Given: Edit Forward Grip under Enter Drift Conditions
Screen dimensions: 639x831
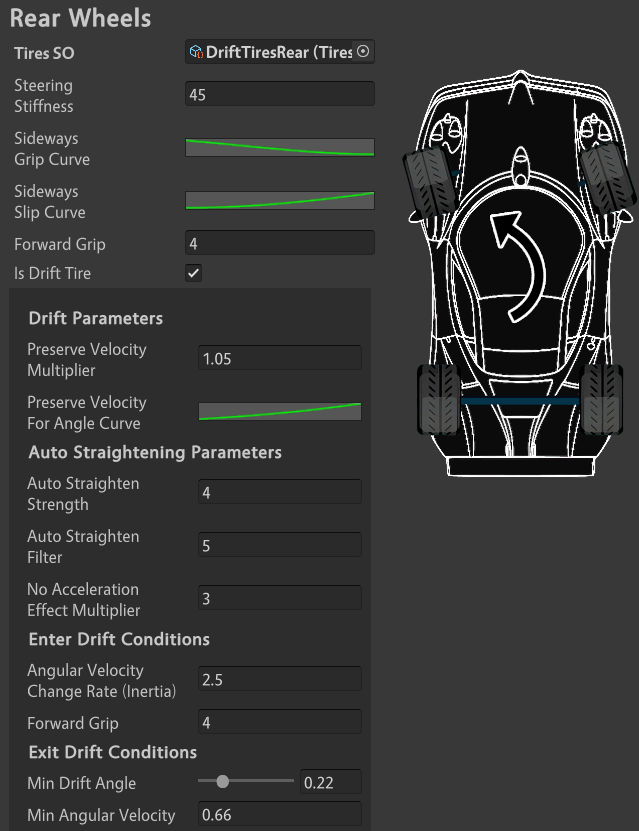Looking at the screenshot, I should (280, 722).
